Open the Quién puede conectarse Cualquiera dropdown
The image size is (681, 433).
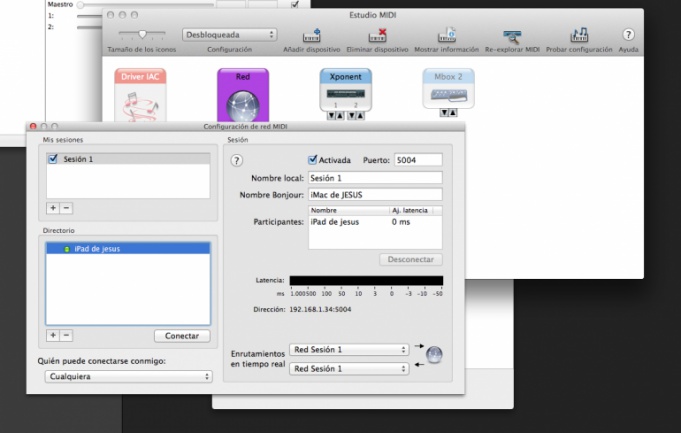(x=130, y=376)
